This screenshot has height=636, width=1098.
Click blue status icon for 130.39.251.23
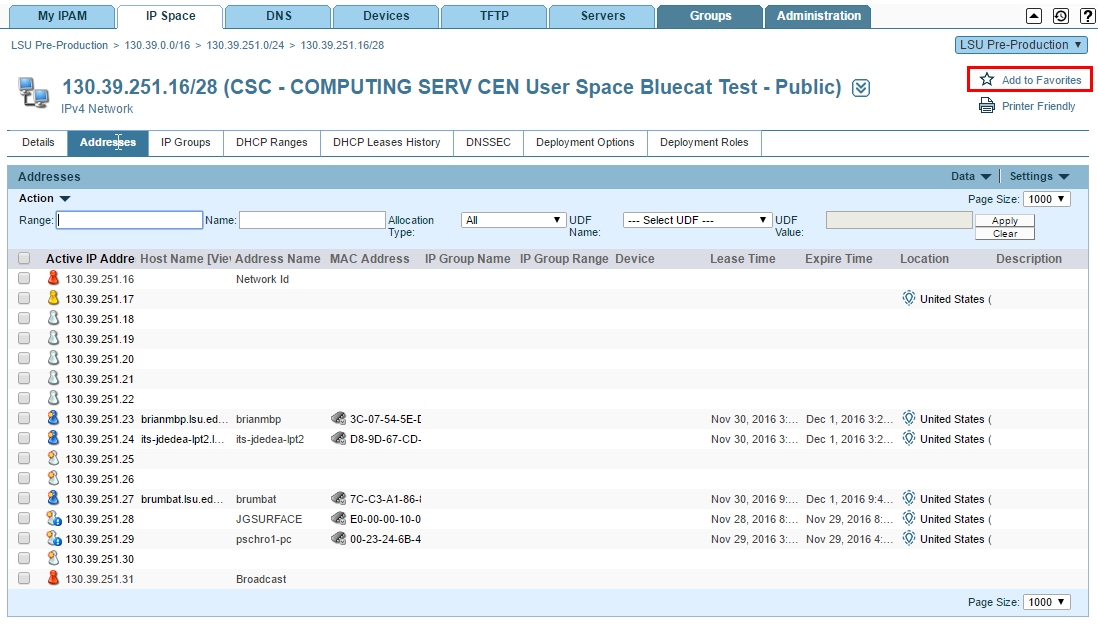tap(53, 418)
